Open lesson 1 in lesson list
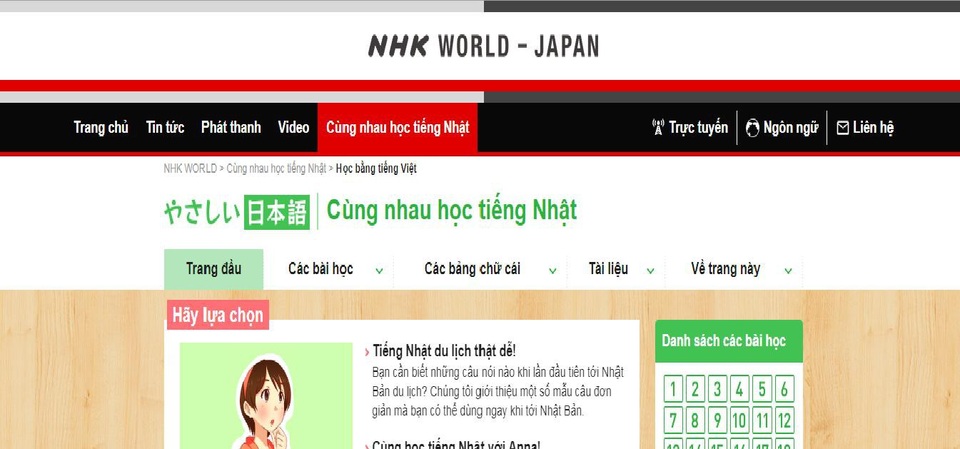Viewport: 960px width, 449px height. pyautogui.click(x=673, y=389)
